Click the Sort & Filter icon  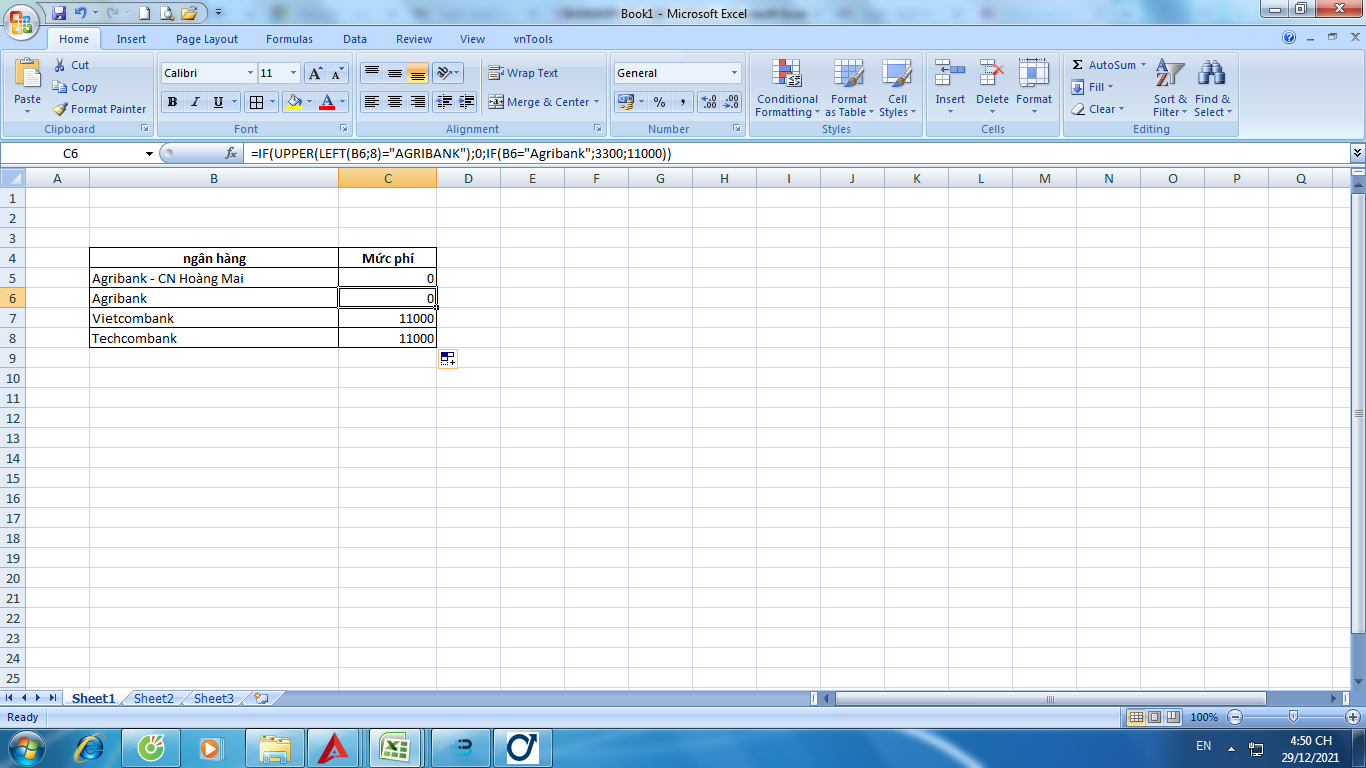(1170, 75)
